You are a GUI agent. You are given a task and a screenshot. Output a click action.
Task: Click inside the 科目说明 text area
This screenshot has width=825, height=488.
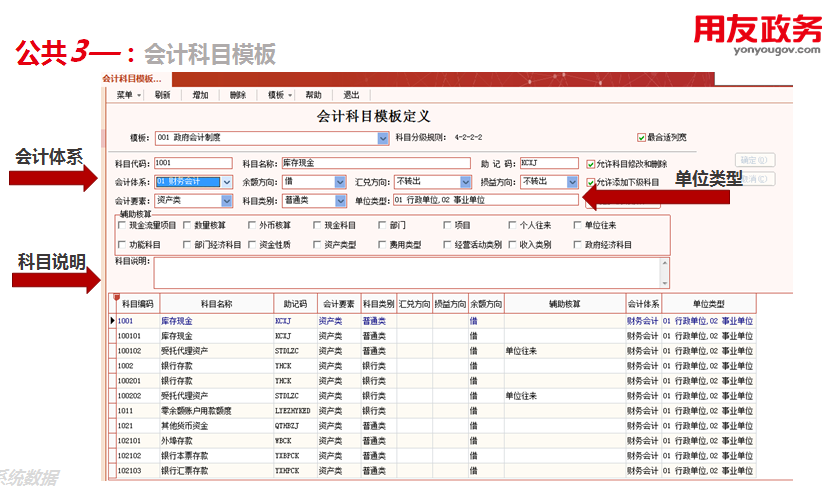pyautogui.click(x=408, y=273)
